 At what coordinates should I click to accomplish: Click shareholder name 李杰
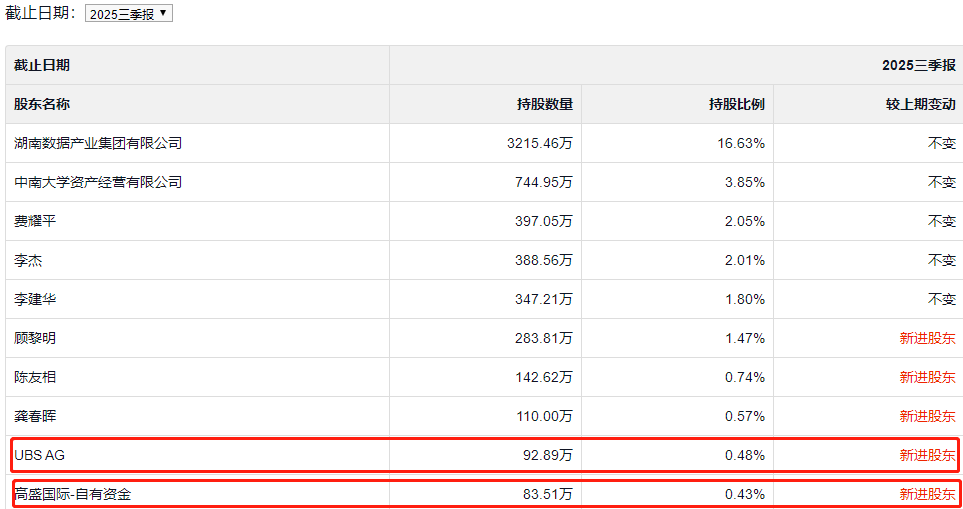(28, 260)
